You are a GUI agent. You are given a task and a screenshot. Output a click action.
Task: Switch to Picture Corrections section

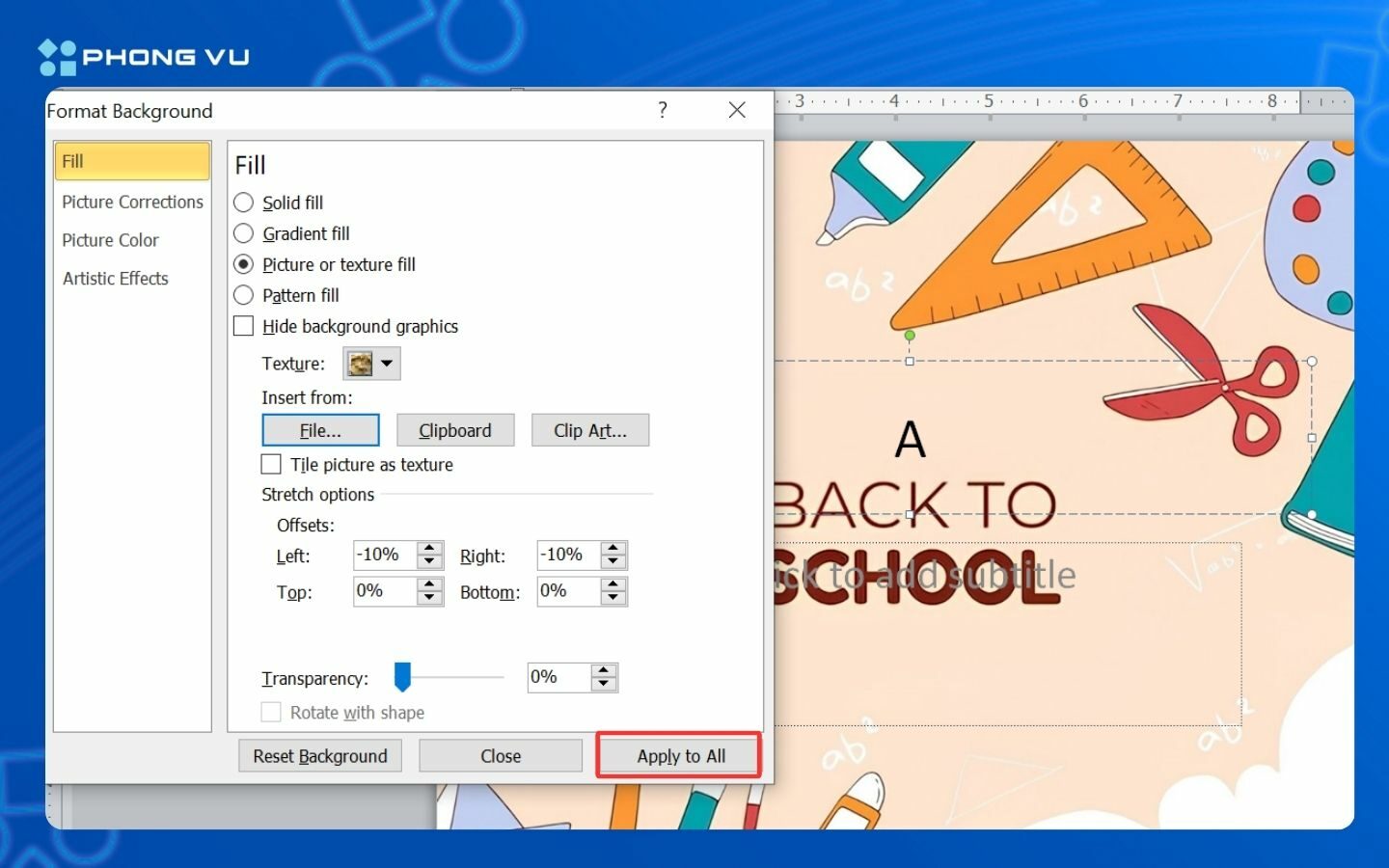[x=132, y=202]
